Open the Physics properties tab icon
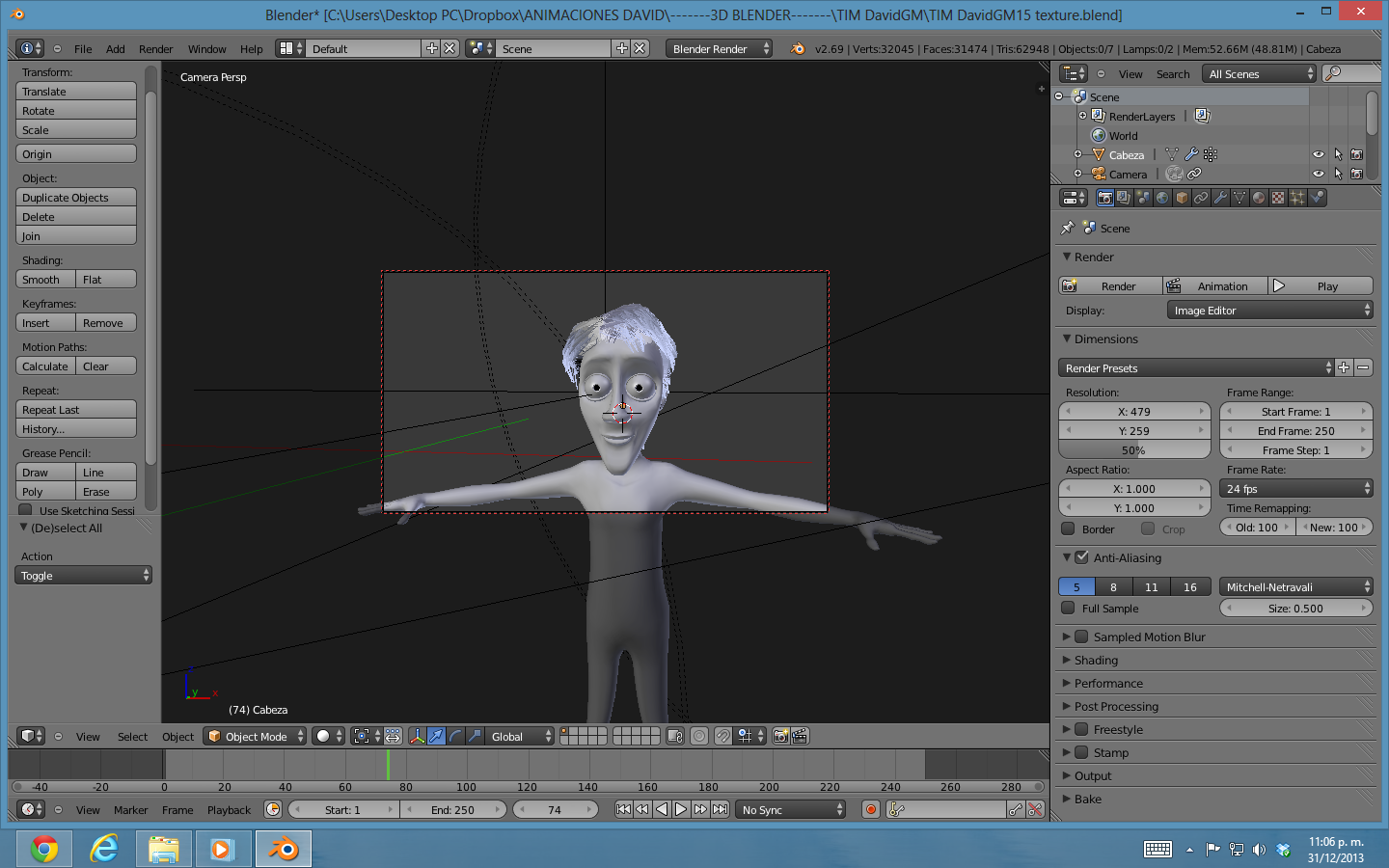 click(1318, 198)
